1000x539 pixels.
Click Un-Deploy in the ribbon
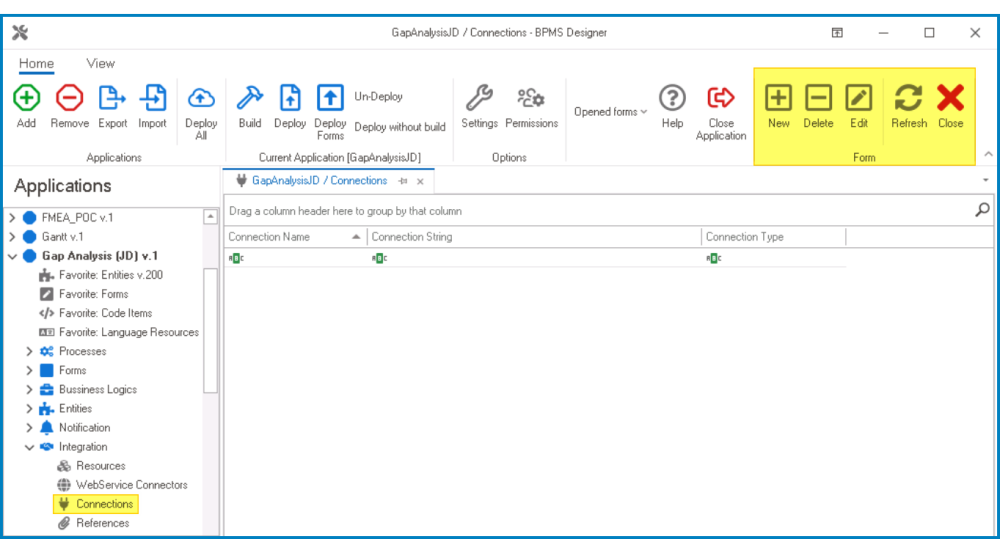pyautogui.click(x=378, y=96)
